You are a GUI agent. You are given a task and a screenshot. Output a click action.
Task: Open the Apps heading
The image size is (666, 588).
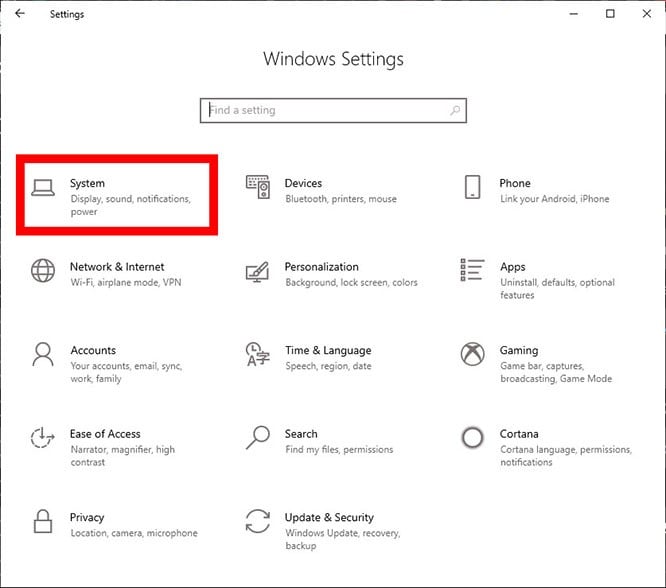point(513,267)
